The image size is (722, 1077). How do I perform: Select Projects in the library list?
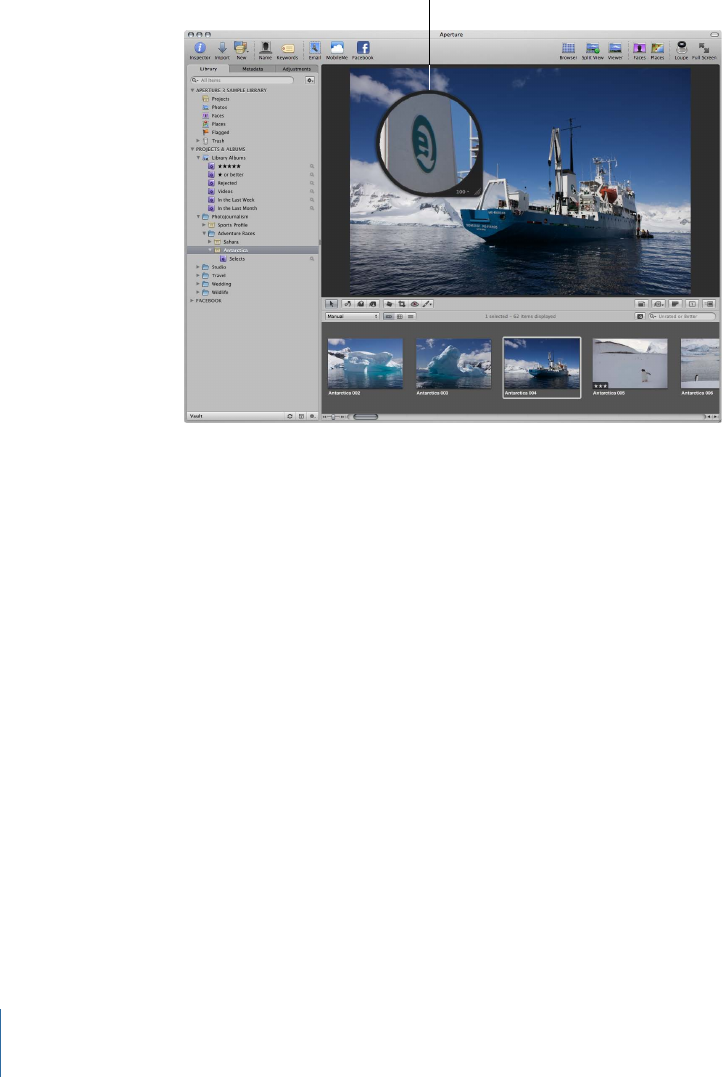point(220,99)
